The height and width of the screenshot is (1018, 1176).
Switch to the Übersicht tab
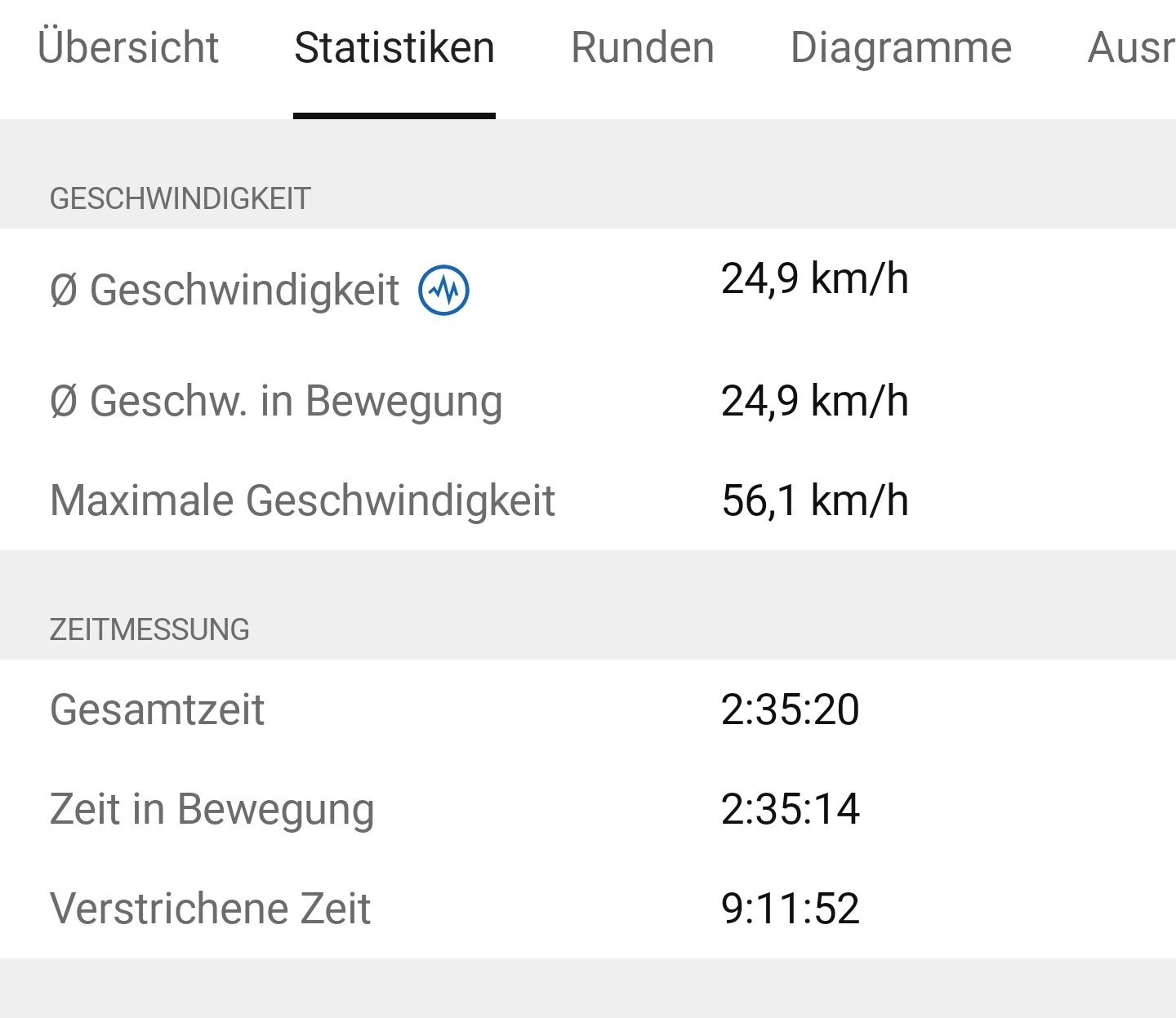(128, 47)
